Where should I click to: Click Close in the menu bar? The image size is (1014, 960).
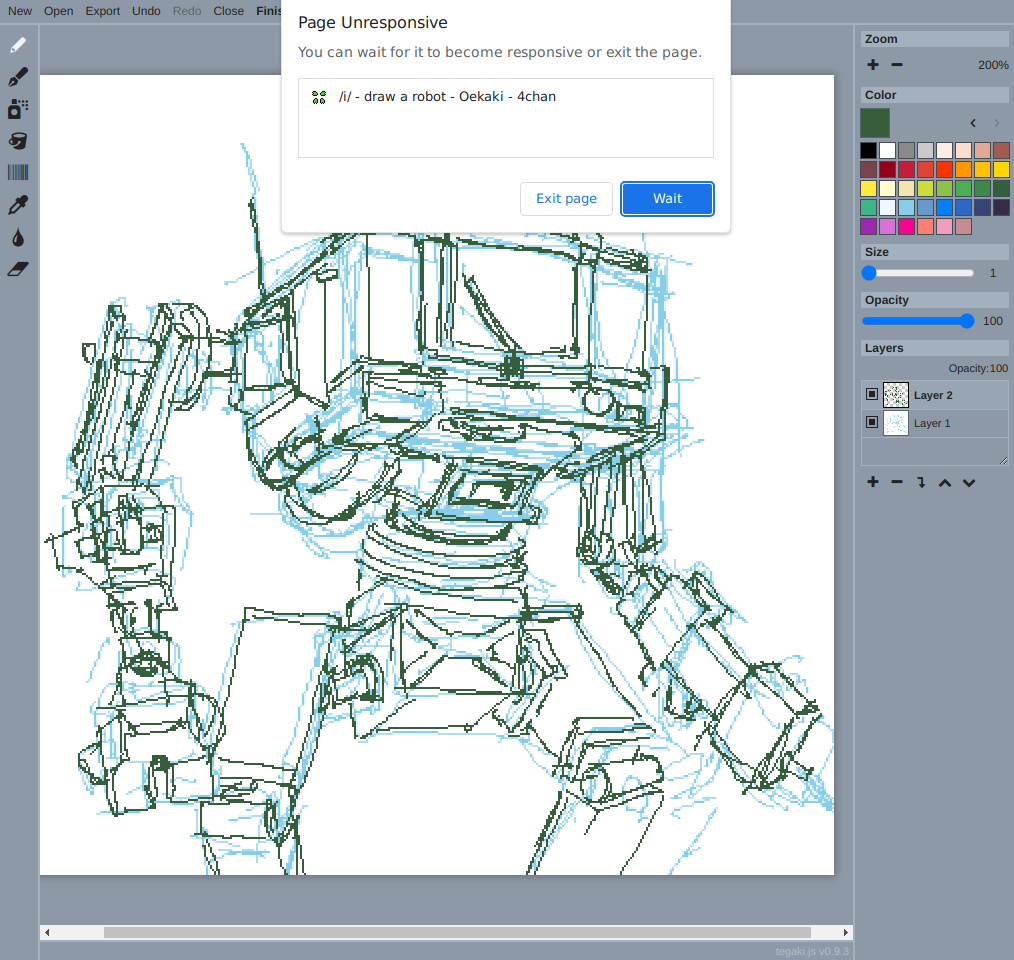tap(229, 11)
